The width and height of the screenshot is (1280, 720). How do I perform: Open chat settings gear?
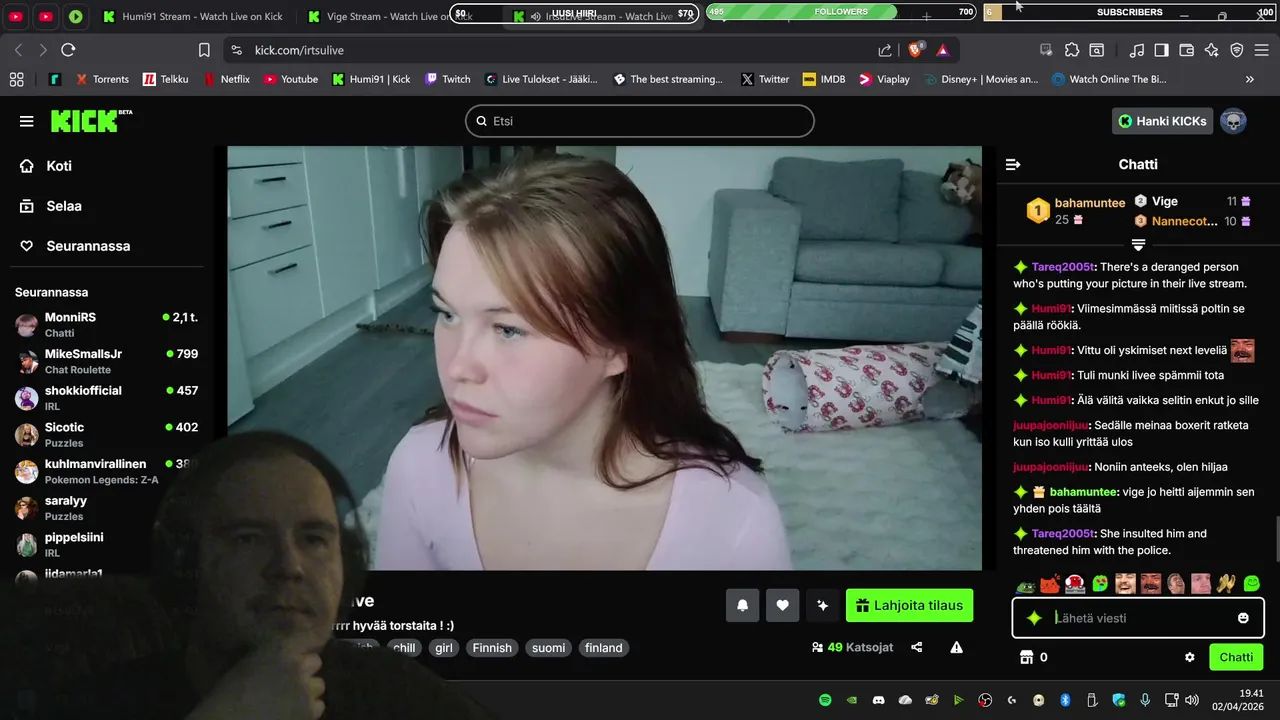click(1190, 657)
